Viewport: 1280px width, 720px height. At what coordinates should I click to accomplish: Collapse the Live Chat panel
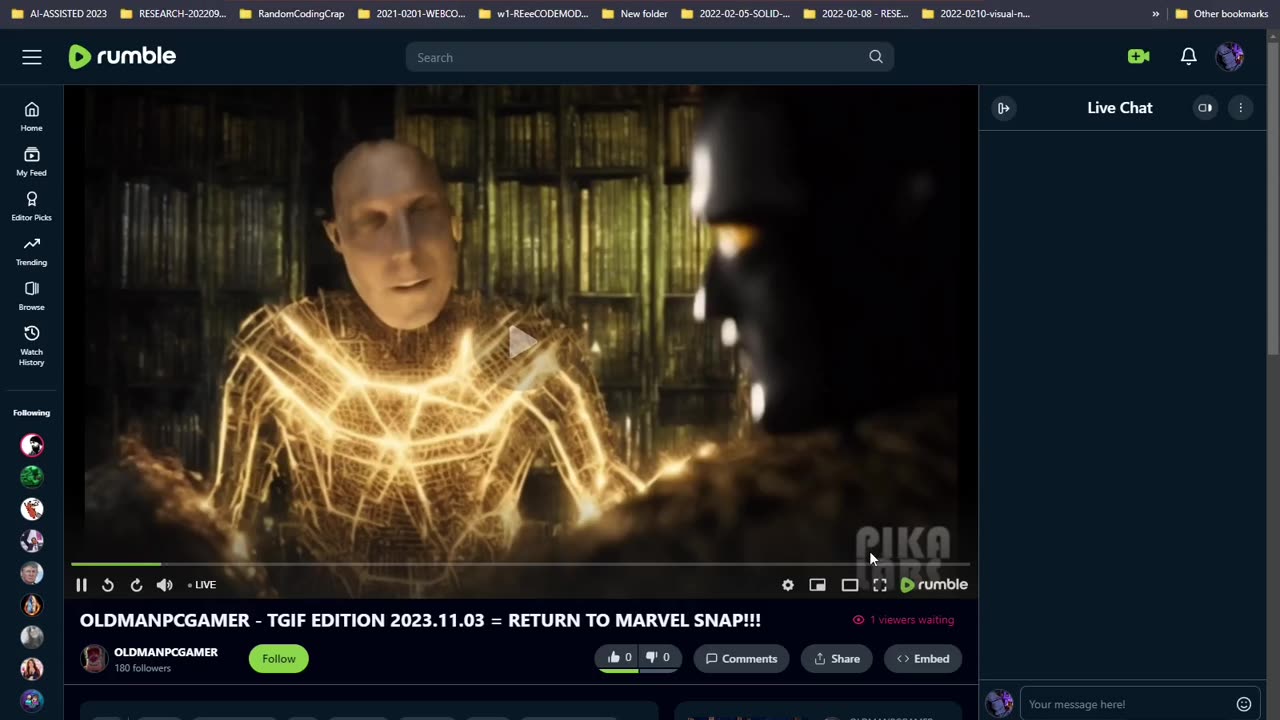tap(1004, 108)
